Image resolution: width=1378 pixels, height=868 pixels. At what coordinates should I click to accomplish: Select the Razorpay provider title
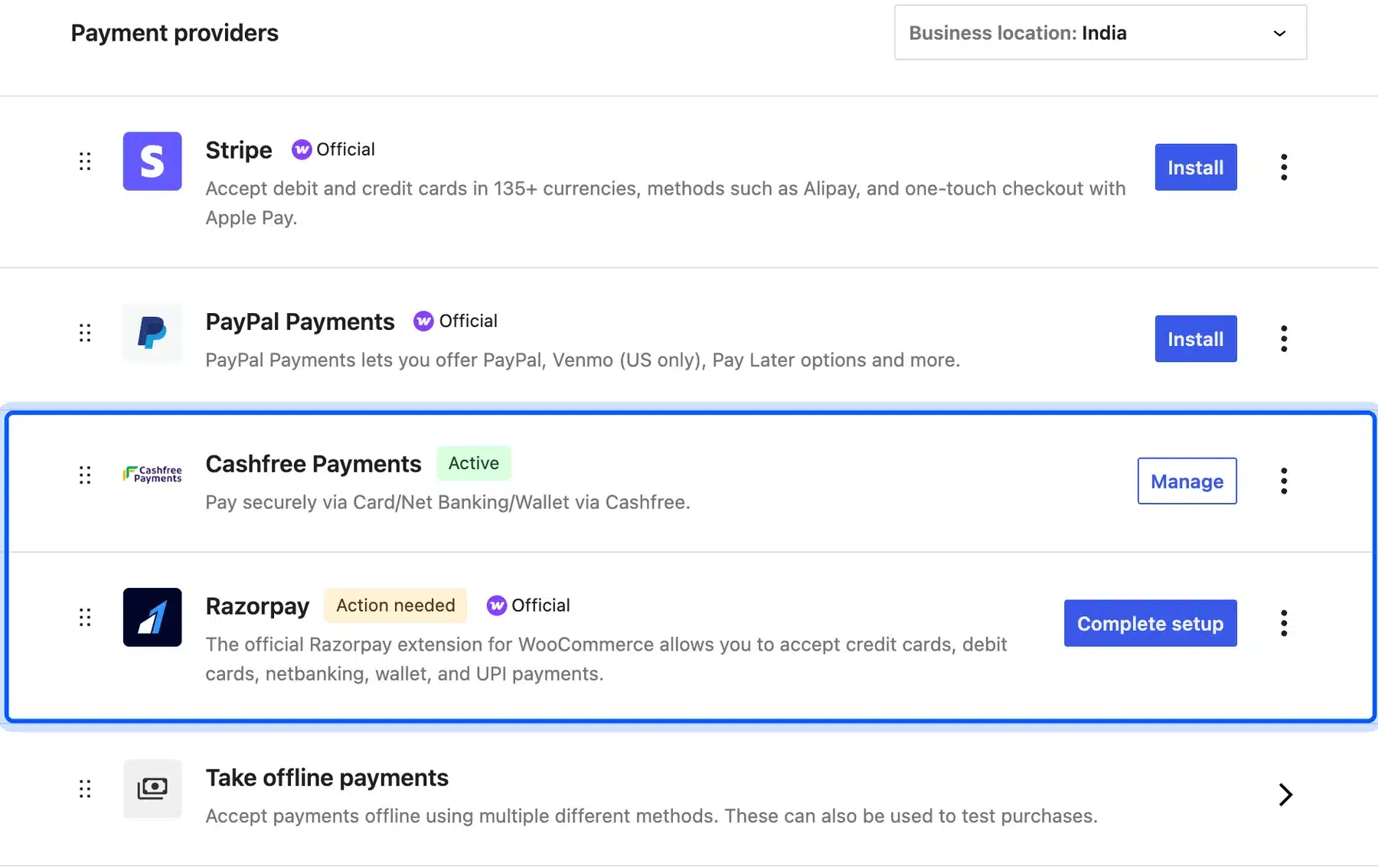coord(257,606)
